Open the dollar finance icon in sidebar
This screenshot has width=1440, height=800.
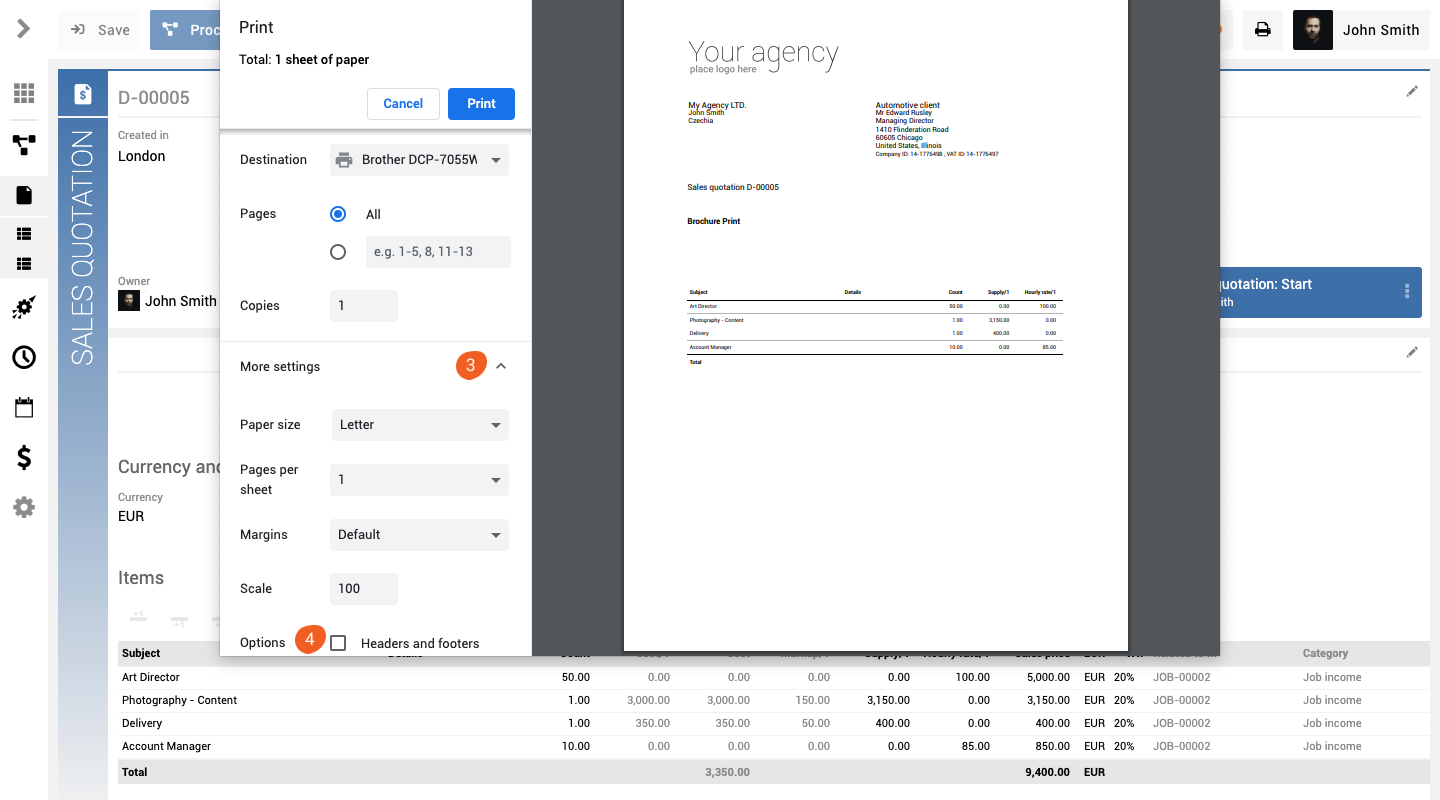click(x=24, y=458)
